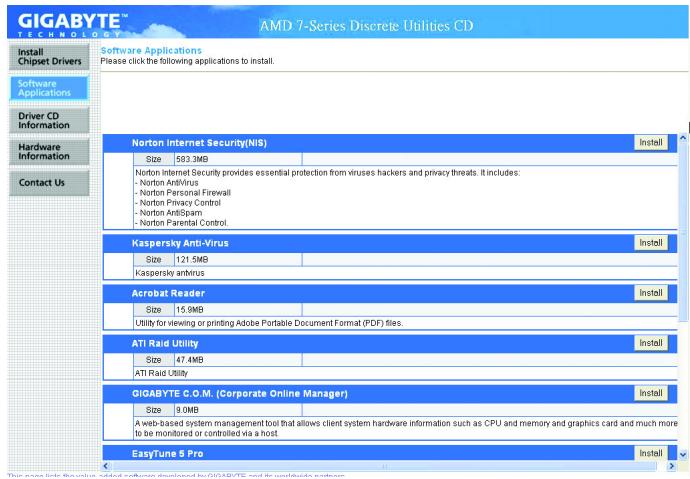Screen dimensions: 690x479
Task: Click the Size label under GIGABYTE C.O.M.
Action: [154, 410]
